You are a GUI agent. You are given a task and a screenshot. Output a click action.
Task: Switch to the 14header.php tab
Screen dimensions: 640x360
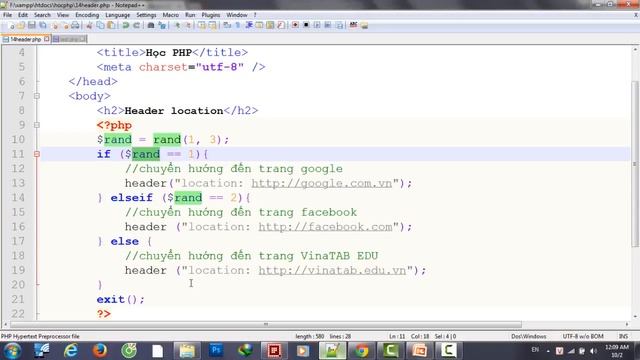(x=25, y=39)
